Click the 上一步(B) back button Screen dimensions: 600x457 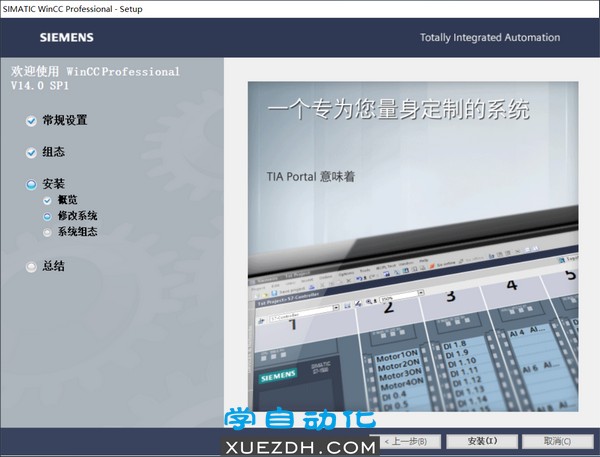point(405,441)
